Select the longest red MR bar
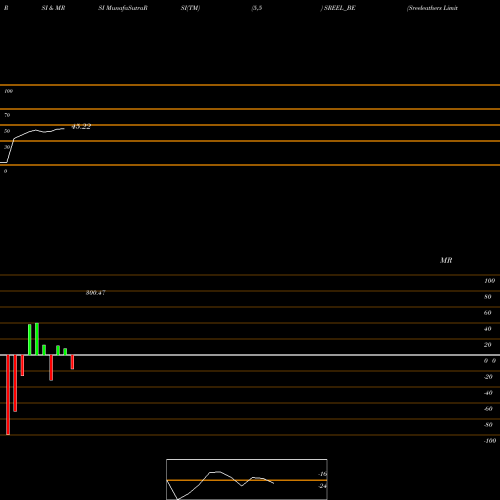Image resolution: width=500 pixels, height=500 pixels. tap(8, 395)
